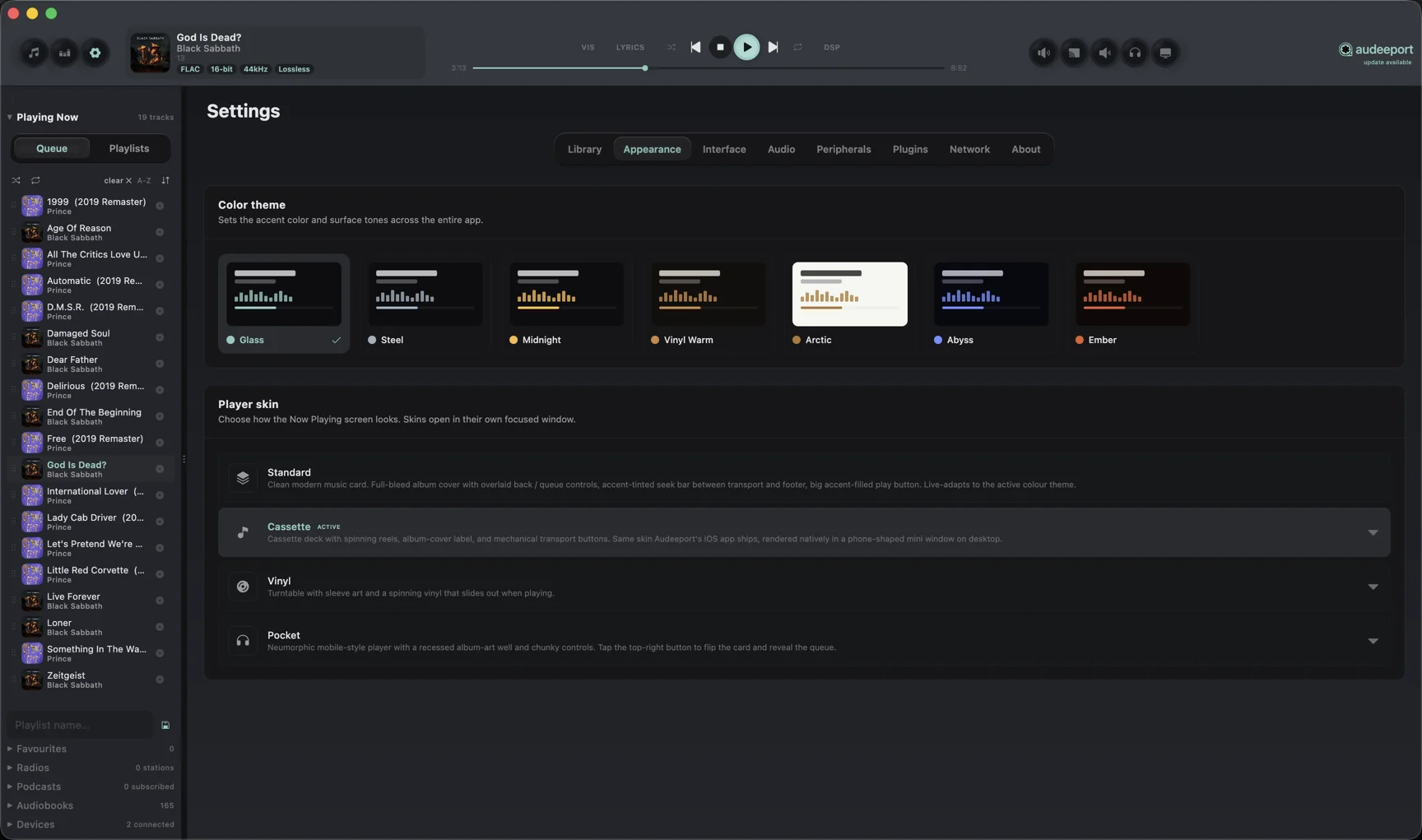Expand the Pocket skin dropdown arrow
The height and width of the screenshot is (840, 1422).
click(1373, 641)
